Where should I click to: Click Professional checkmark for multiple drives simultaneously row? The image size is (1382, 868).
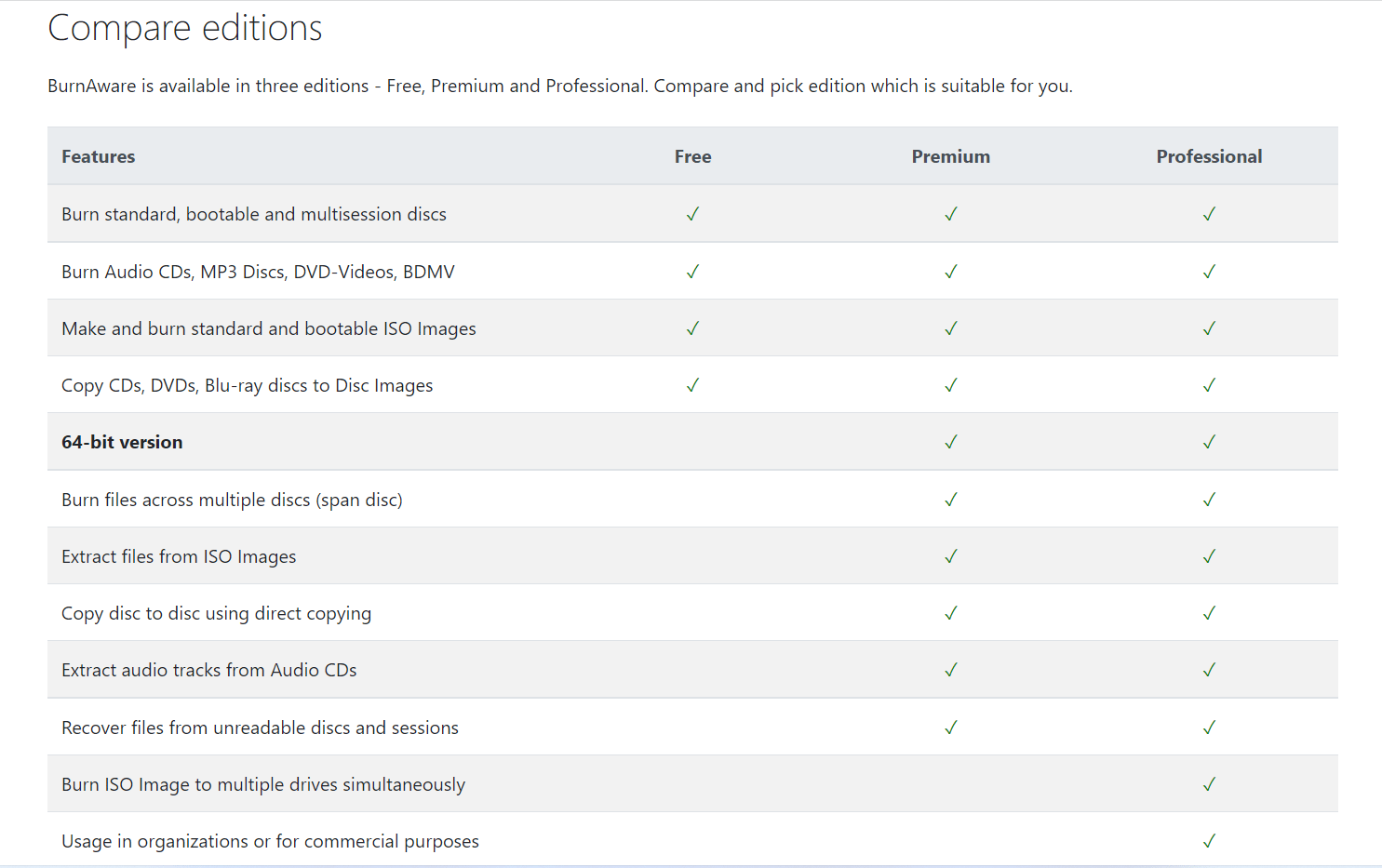pyautogui.click(x=1209, y=784)
